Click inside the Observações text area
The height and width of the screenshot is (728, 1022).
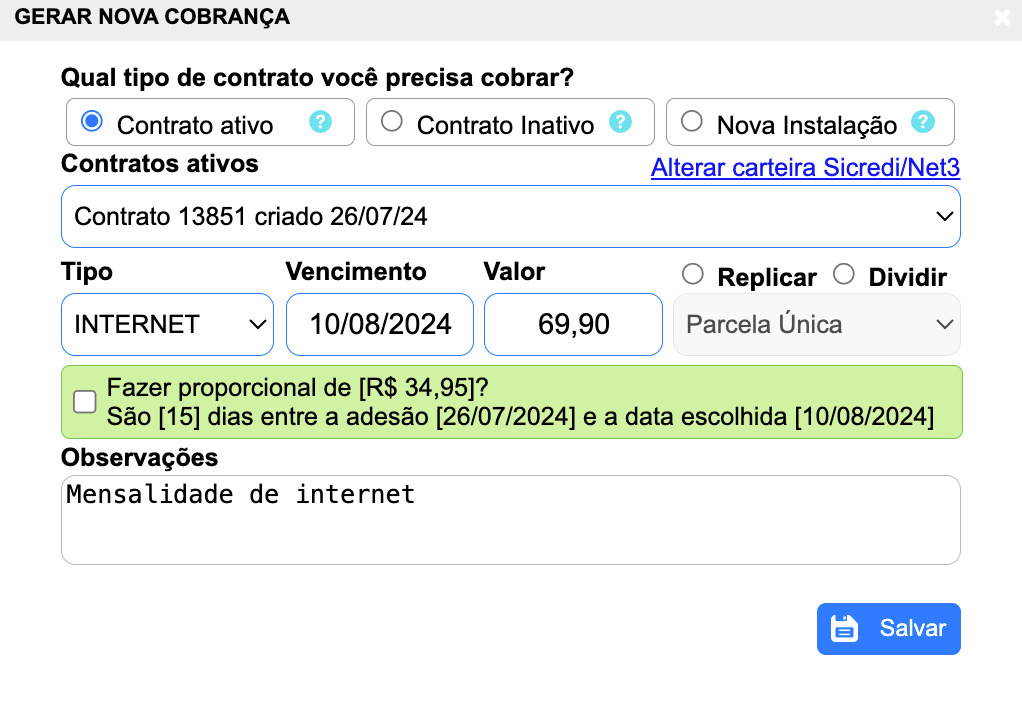[x=511, y=518]
